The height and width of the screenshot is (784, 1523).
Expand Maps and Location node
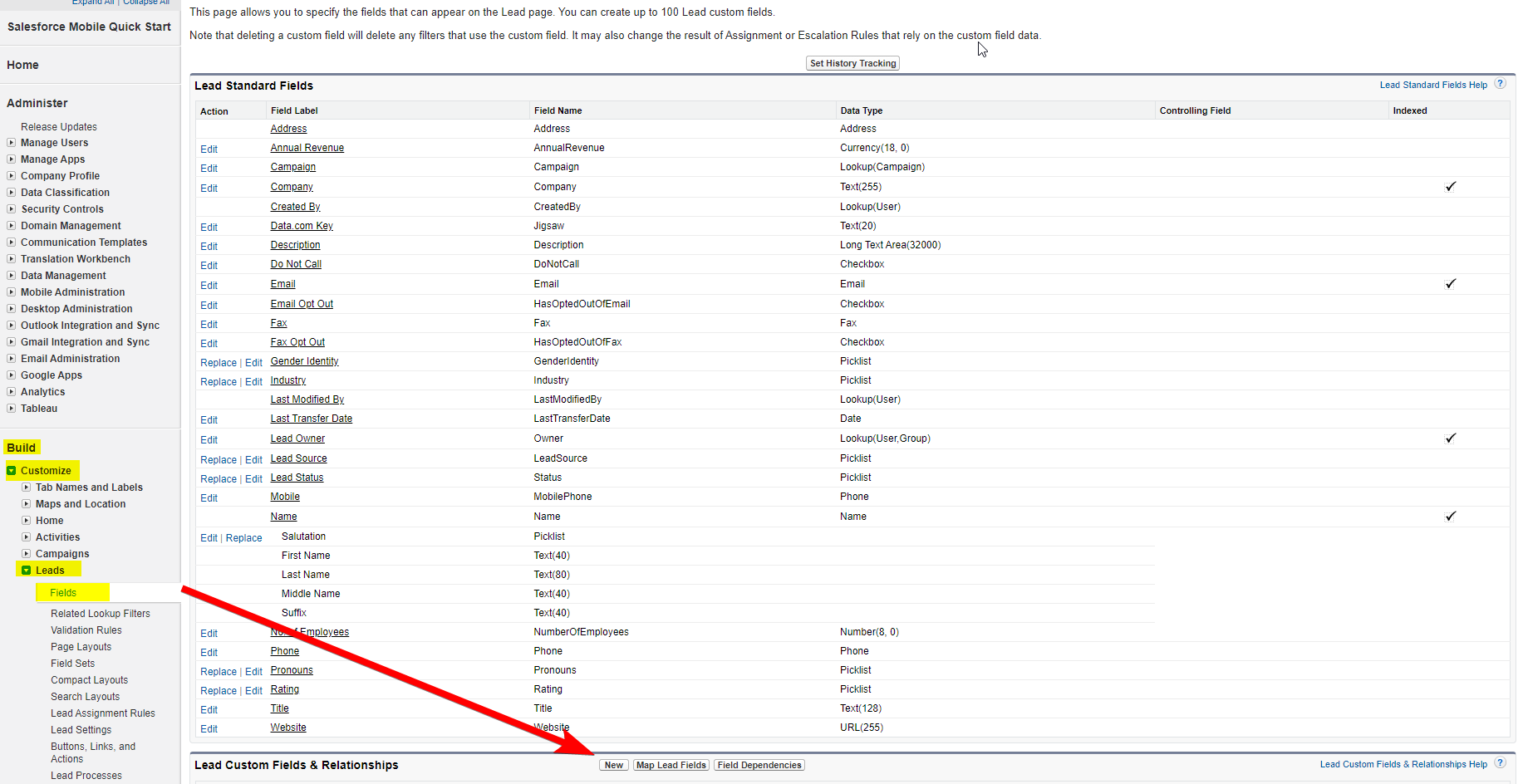(27, 504)
